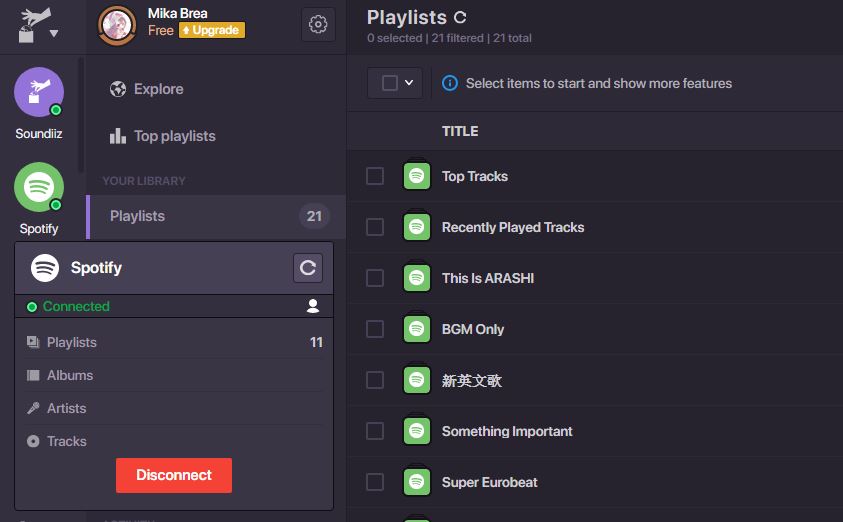Click the info icon in toolbar
Image resolution: width=843 pixels, height=522 pixels.
[x=450, y=83]
